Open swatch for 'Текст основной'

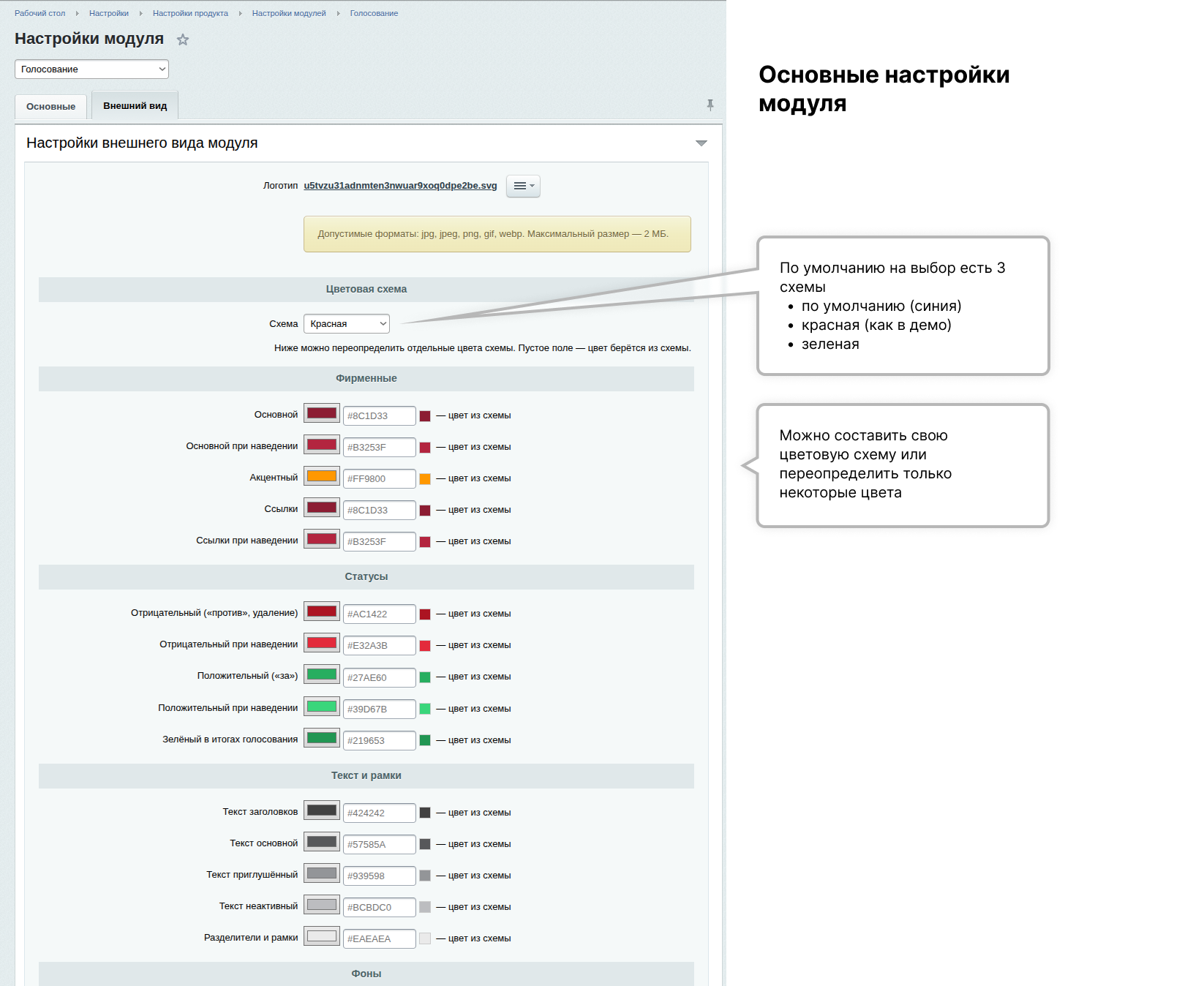click(x=322, y=842)
